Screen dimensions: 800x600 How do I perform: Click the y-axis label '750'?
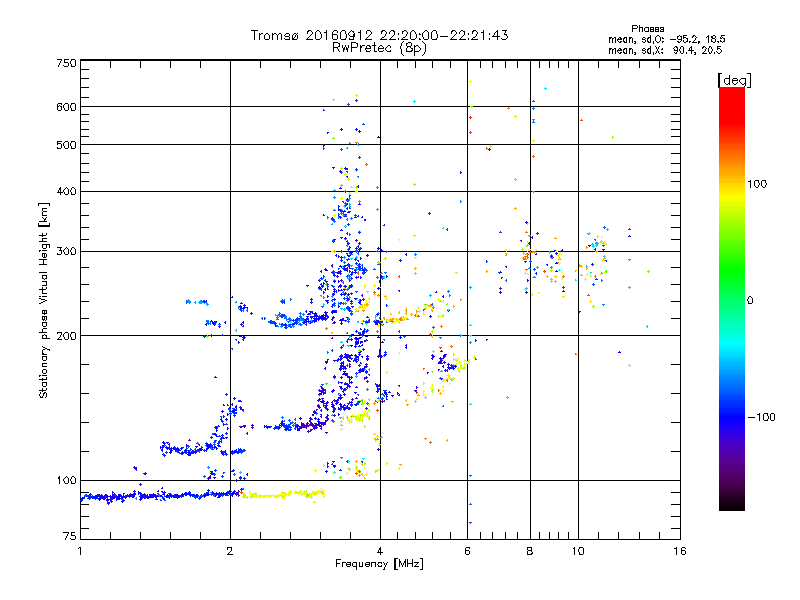(66, 63)
